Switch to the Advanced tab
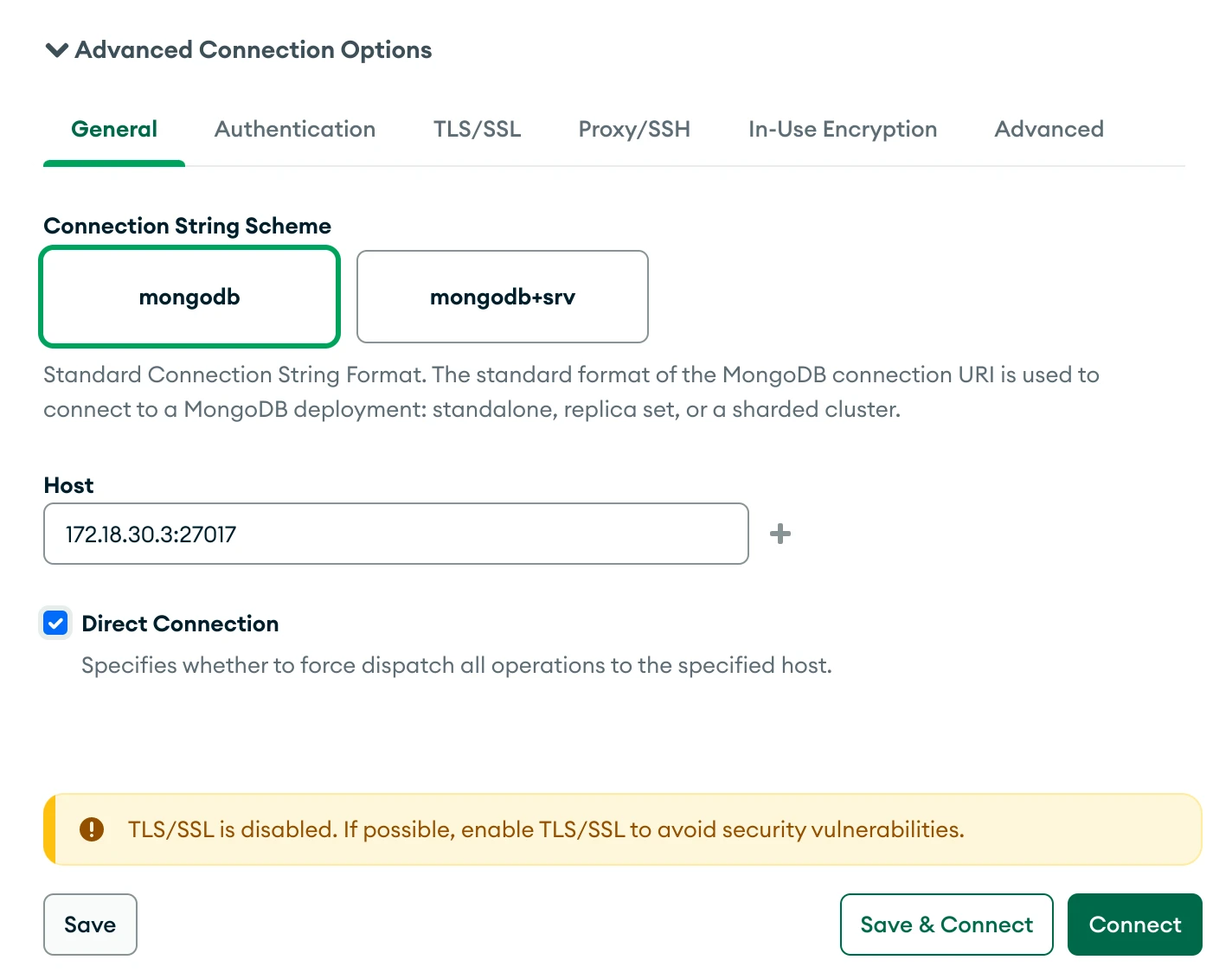Viewport: 1232px width, 979px height. coord(1049,129)
